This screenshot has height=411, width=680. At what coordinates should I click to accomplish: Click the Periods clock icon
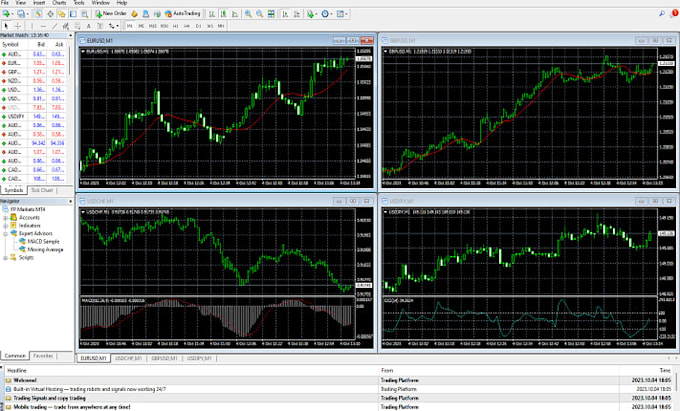(x=325, y=14)
